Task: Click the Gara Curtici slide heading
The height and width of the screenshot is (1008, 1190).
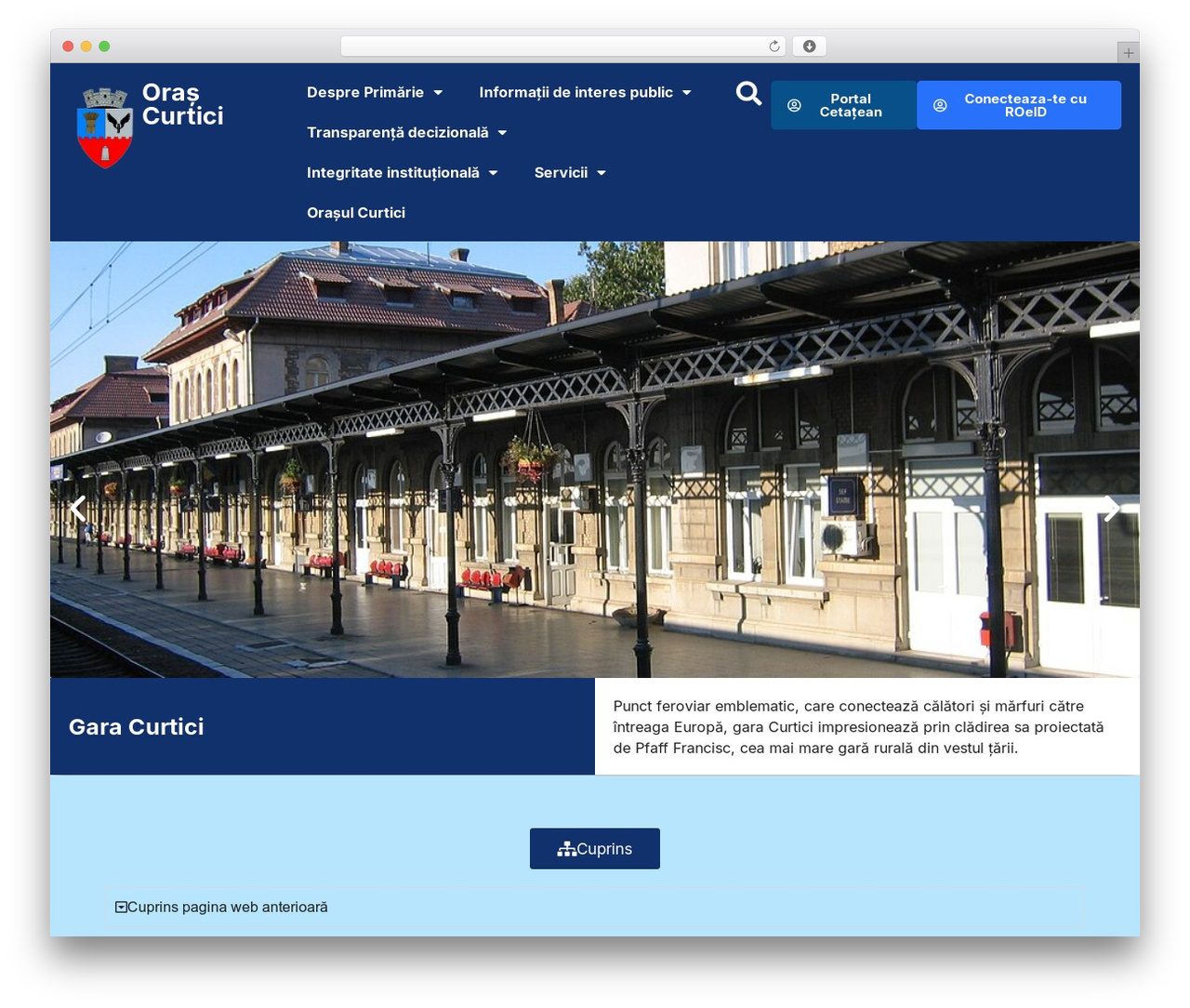Action: click(137, 727)
